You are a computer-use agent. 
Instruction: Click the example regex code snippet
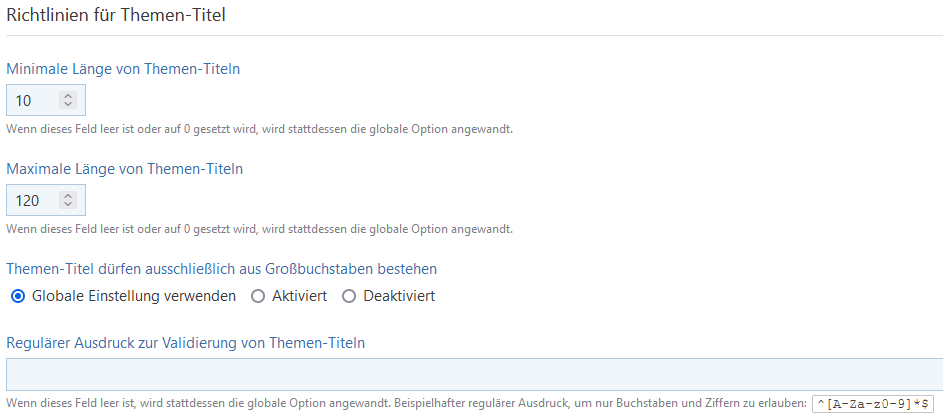[x=873, y=404]
